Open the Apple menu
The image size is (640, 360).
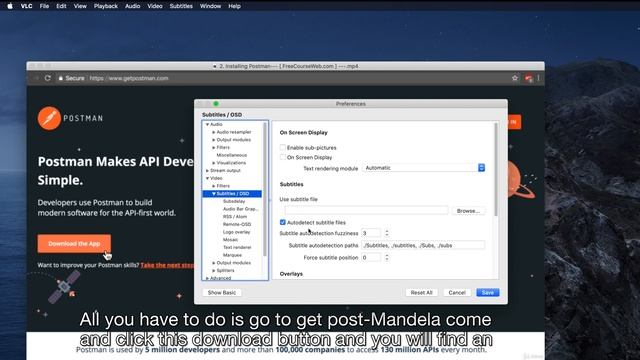[10, 6]
